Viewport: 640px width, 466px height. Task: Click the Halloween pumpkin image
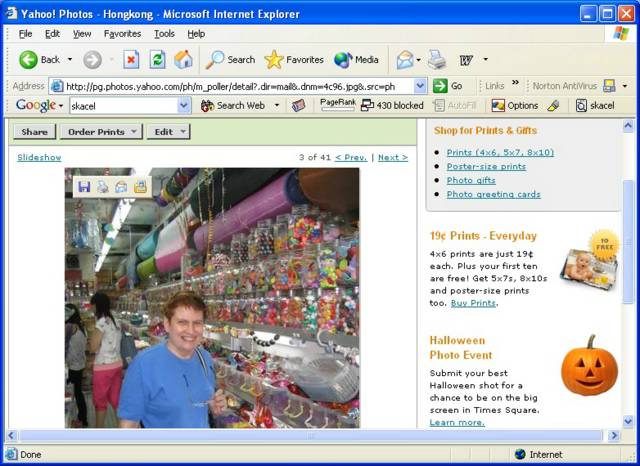click(589, 366)
